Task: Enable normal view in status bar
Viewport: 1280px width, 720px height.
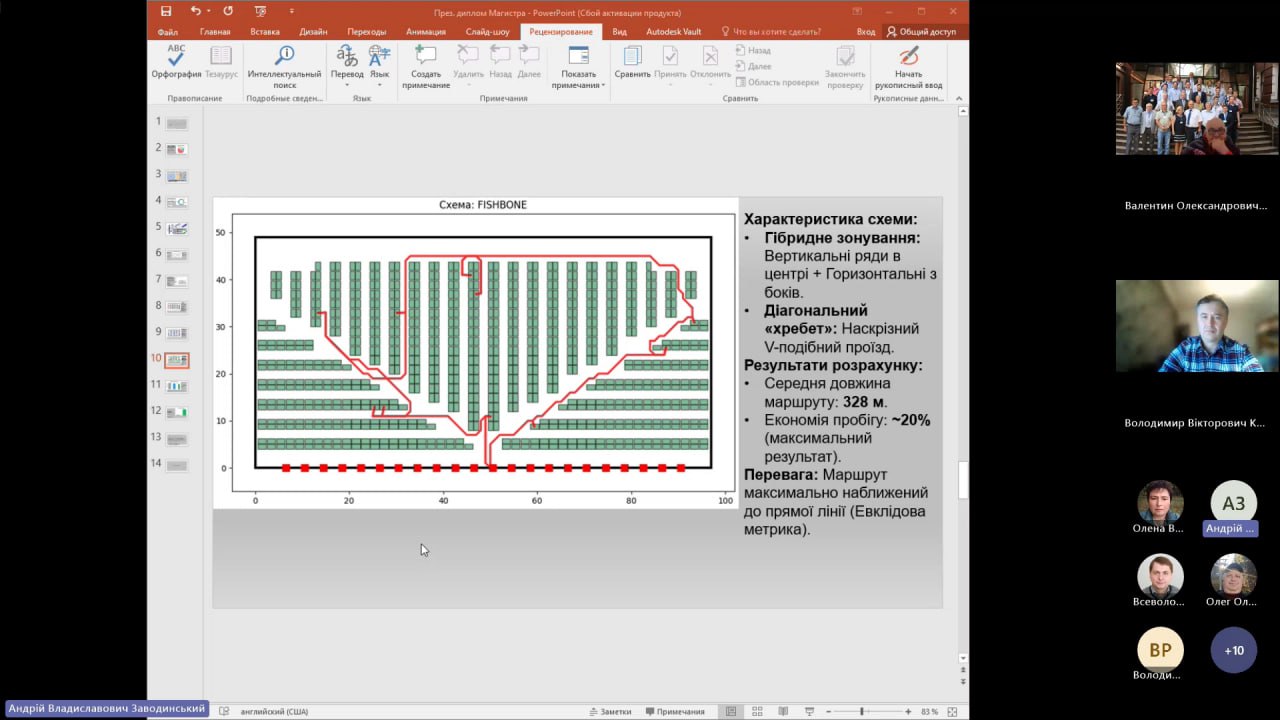Action: pos(731,711)
